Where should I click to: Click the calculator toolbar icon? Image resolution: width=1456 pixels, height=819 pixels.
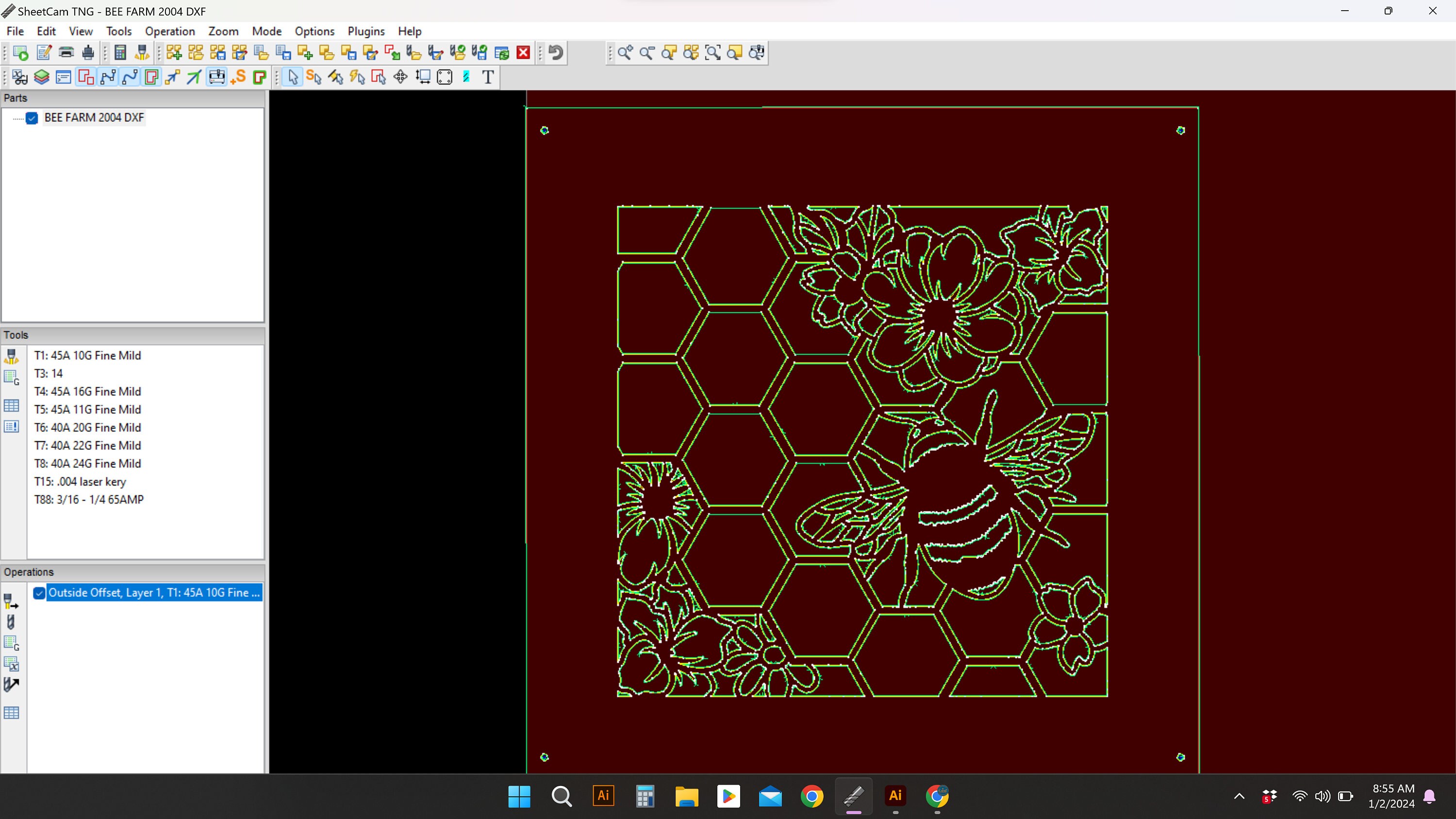119,52
